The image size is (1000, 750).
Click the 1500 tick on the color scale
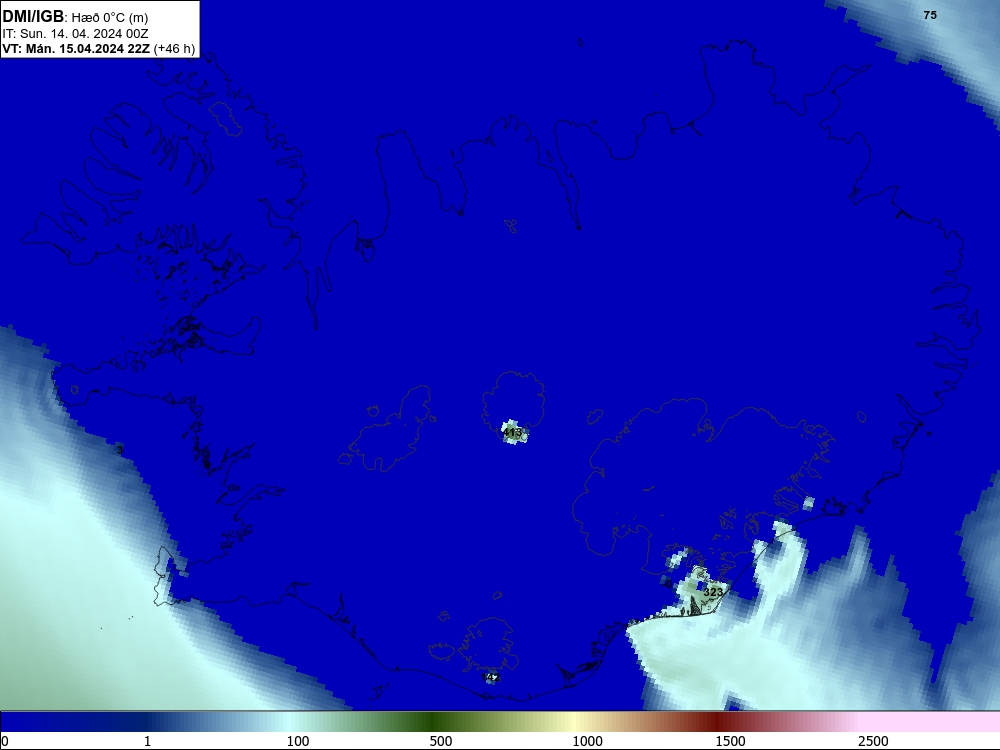pyautogui.click(x=730, y=741)
